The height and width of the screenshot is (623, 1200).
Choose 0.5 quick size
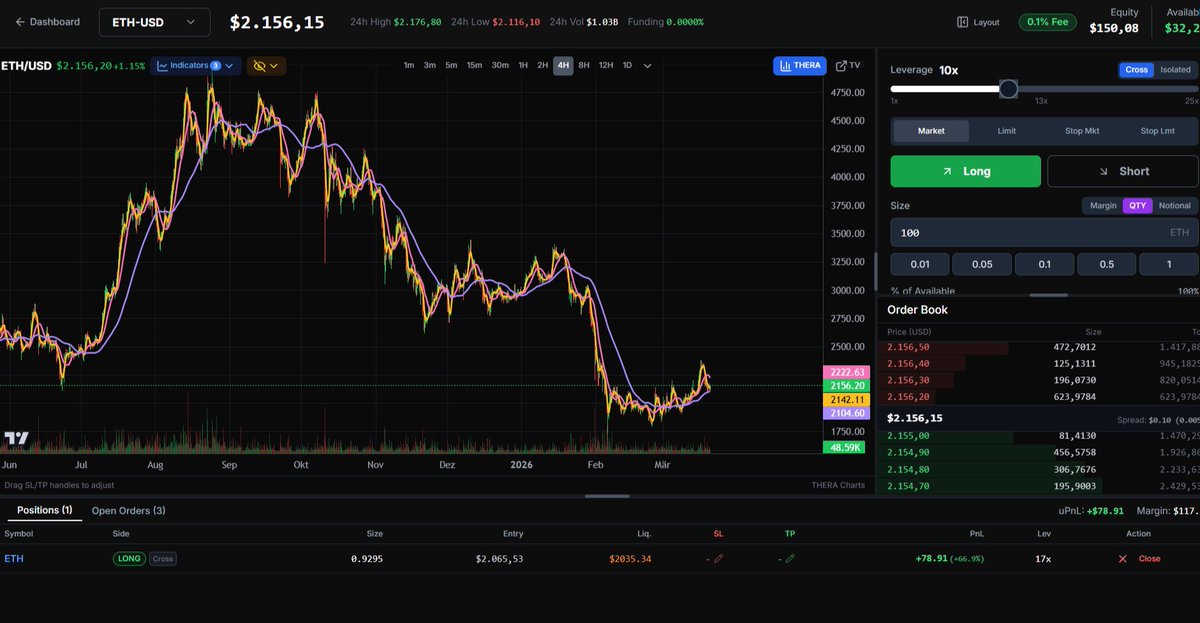point(1106,264)
